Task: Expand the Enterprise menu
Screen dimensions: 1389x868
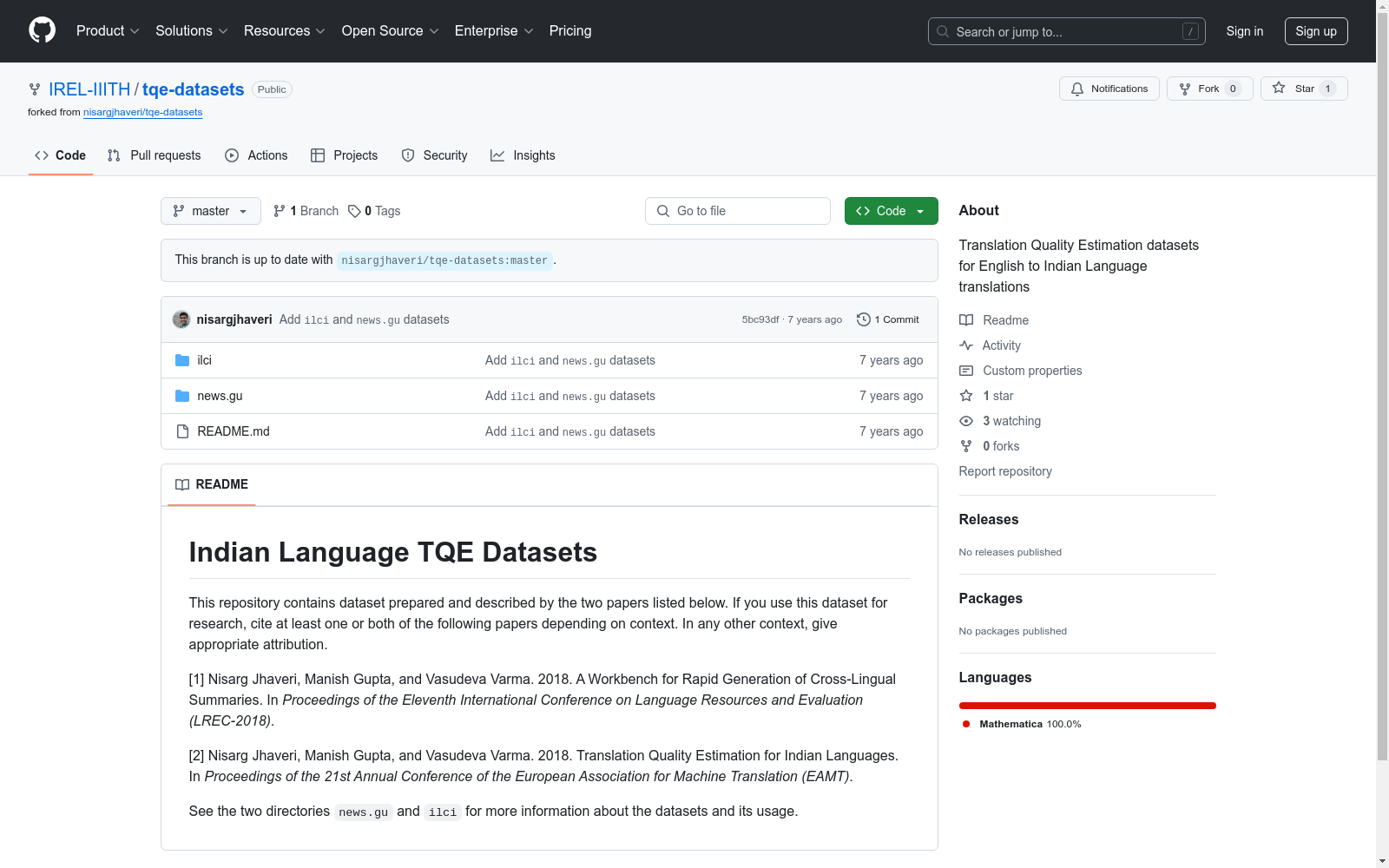Action: (494, 31)
